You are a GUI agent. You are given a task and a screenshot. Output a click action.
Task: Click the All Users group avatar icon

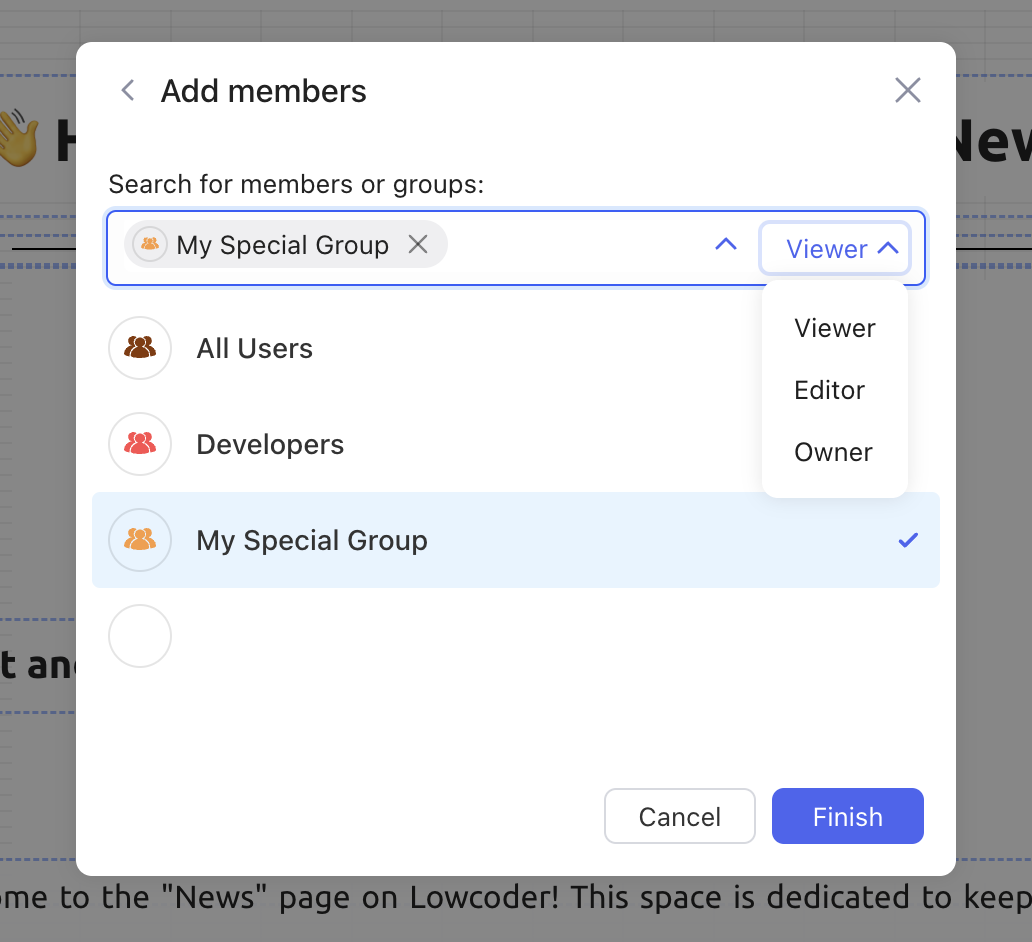point(140,348)
